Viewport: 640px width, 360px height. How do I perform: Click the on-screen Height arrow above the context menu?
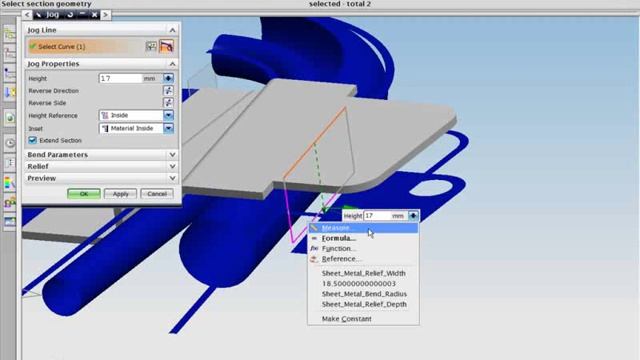(413, 216)
